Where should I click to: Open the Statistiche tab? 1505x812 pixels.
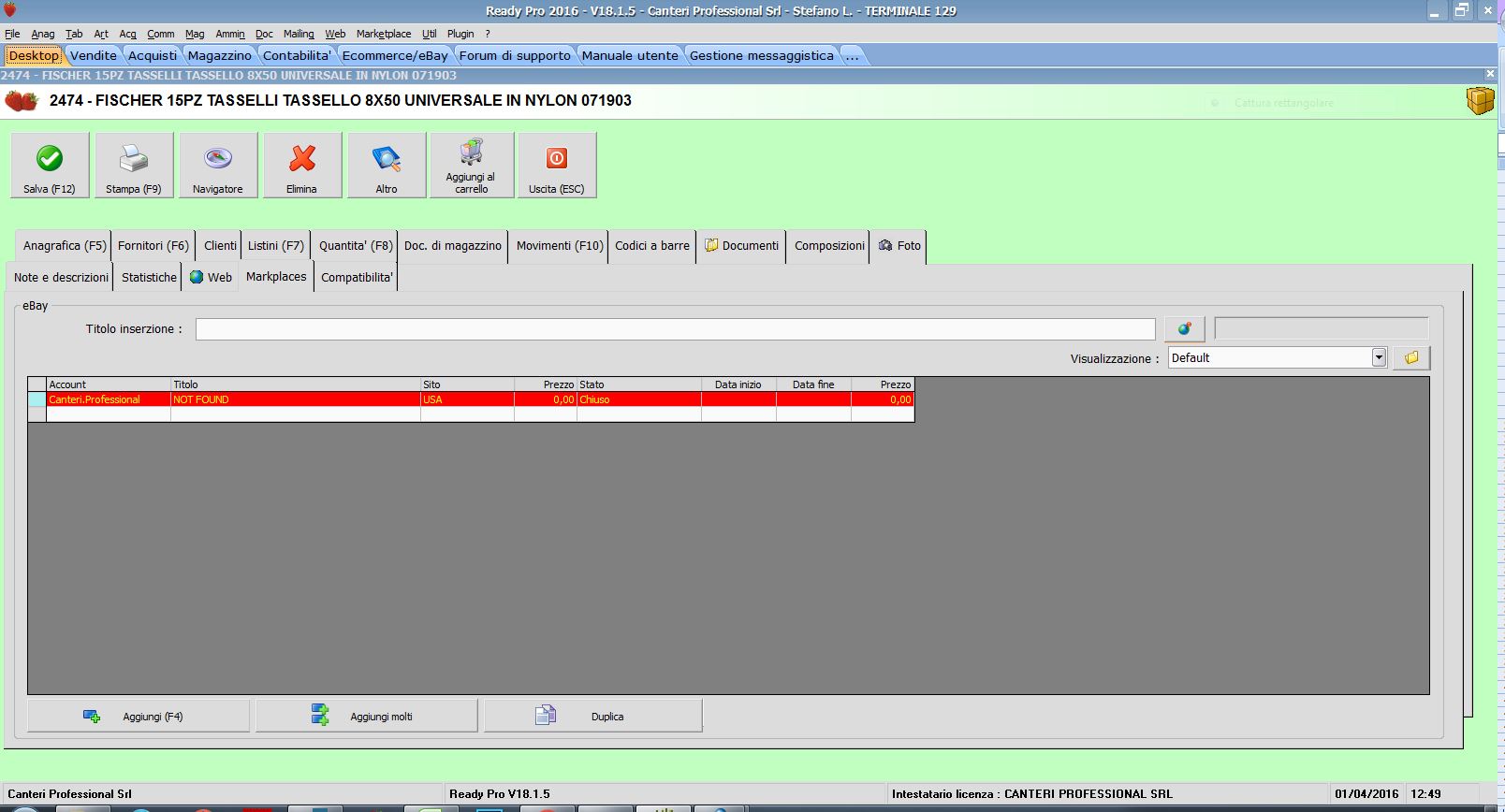(149, 278)
